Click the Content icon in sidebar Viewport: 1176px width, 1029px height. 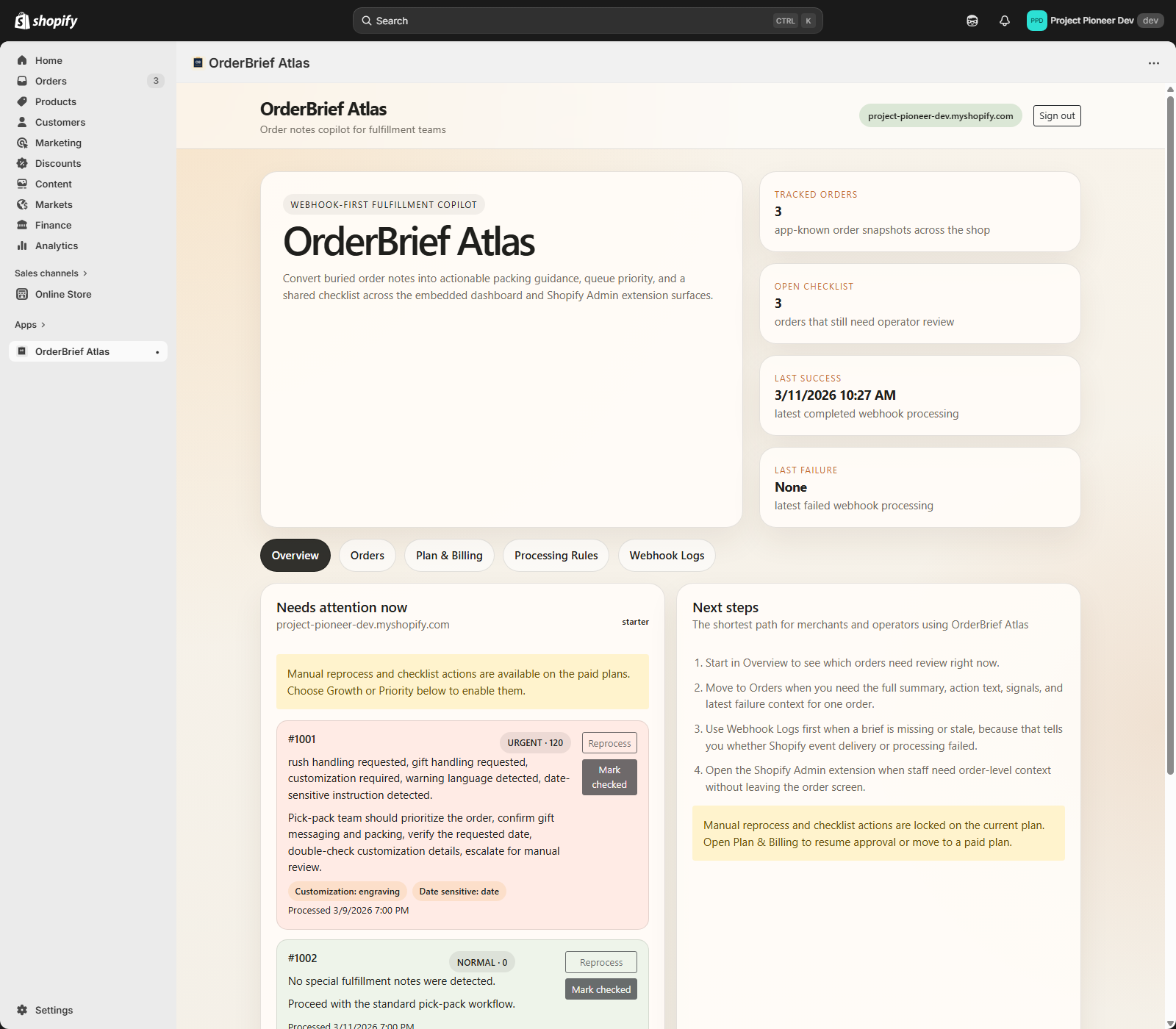point(22,184)
